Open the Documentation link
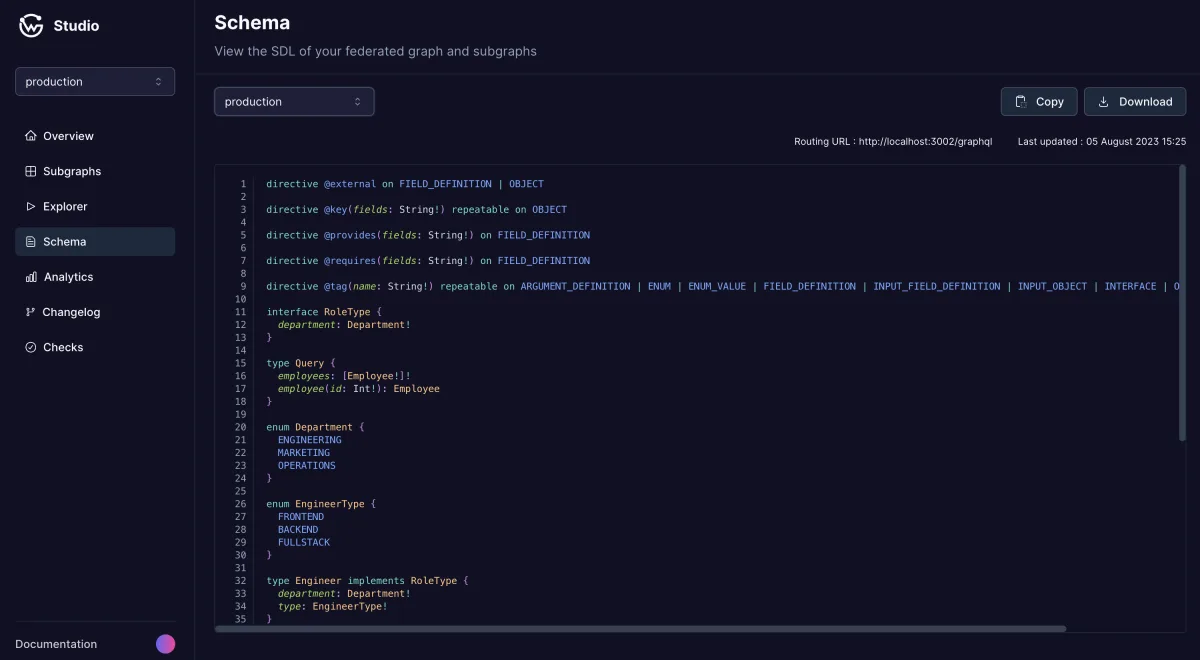1200x660 pixels. 56,644
